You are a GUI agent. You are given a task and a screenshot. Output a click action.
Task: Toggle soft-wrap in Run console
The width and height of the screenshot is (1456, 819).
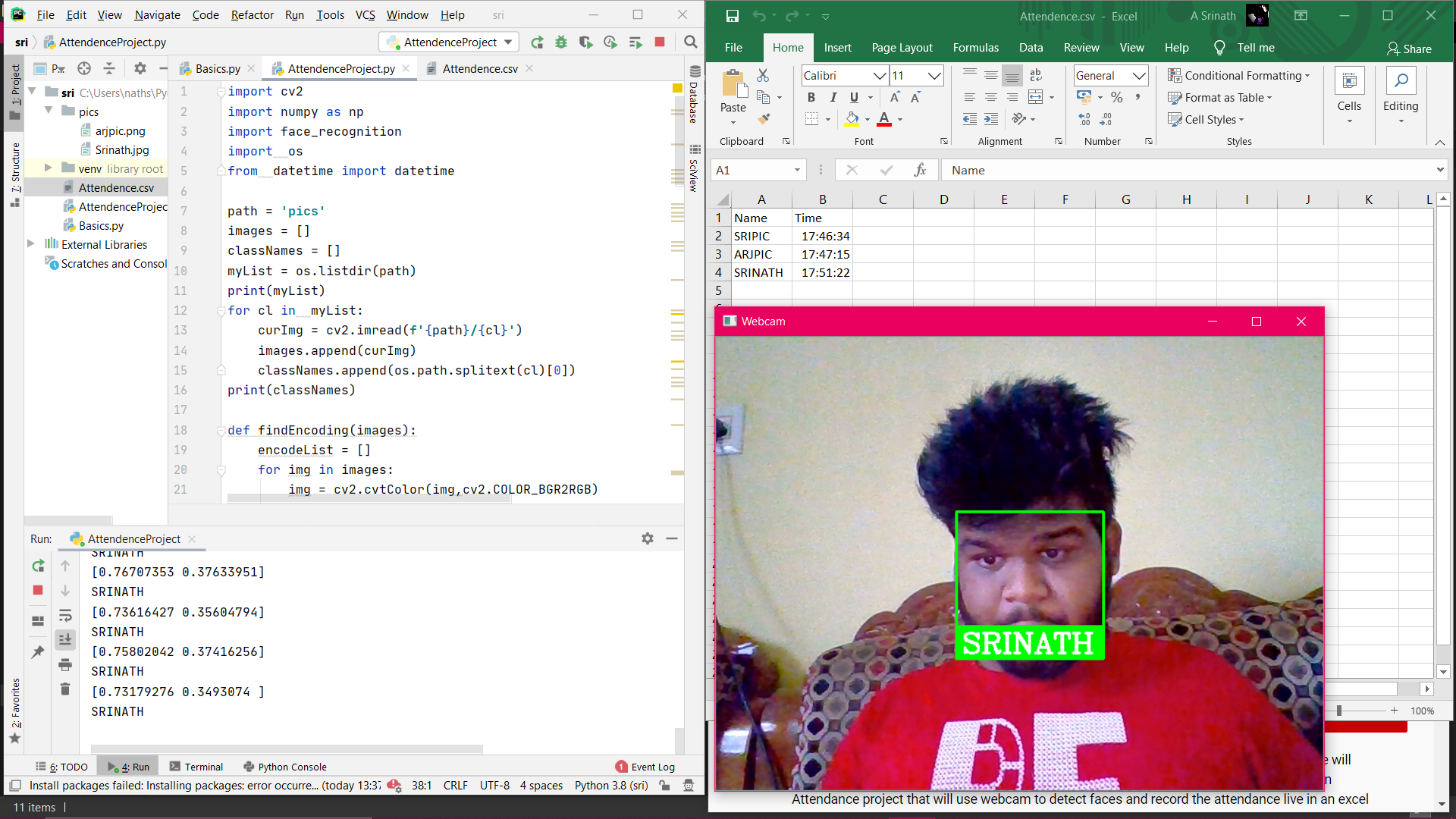(65, 615)
